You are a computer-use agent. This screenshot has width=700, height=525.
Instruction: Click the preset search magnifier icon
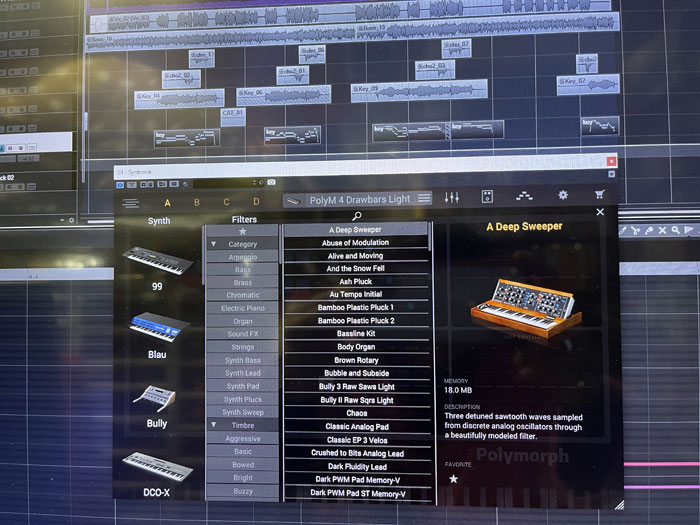(x=357, y=216)
